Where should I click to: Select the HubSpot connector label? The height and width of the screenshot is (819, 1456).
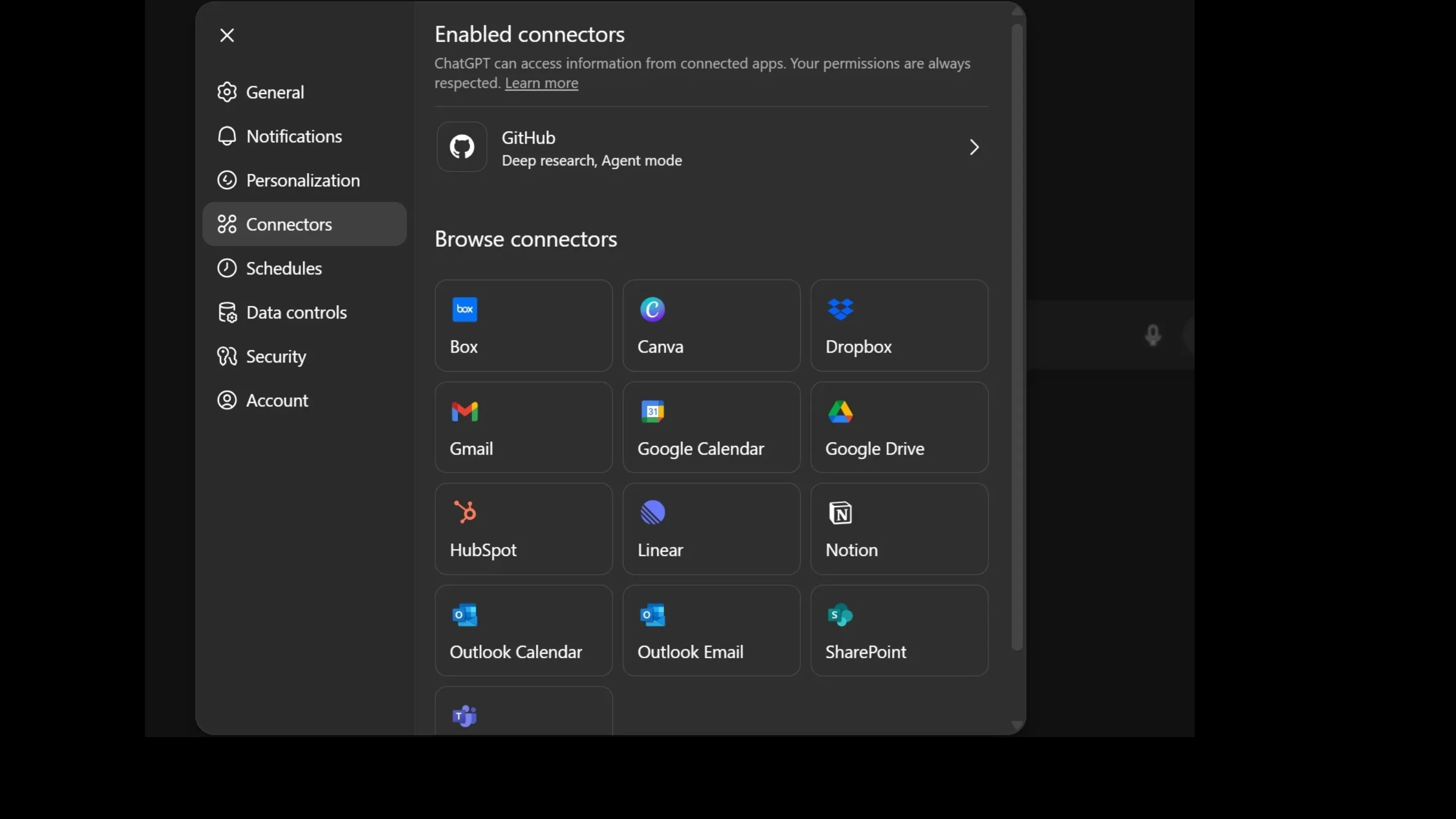click(483, 551)
